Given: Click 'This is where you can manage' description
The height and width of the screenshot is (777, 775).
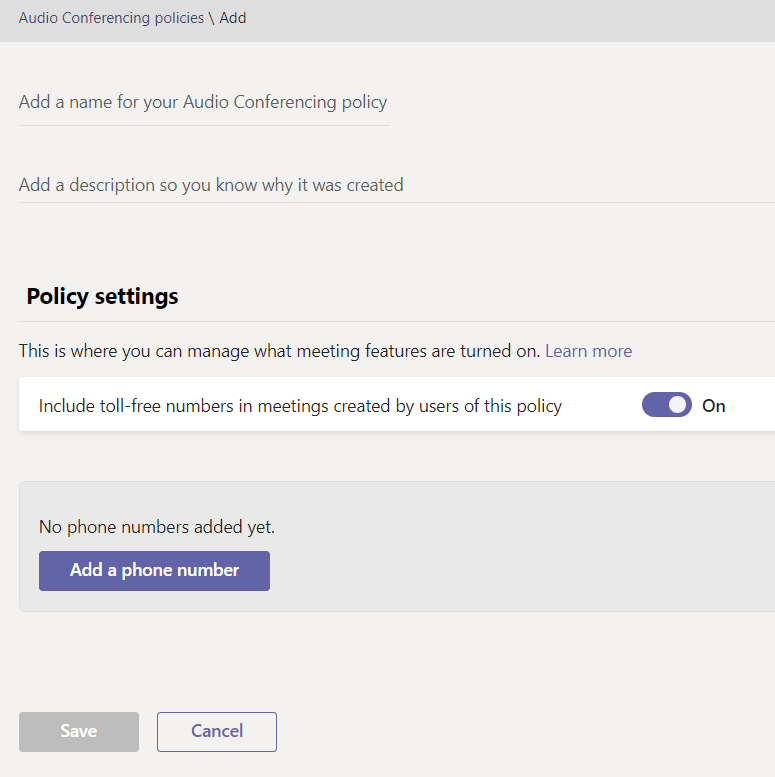Looking at the screenshot, I should click(279, 351).
